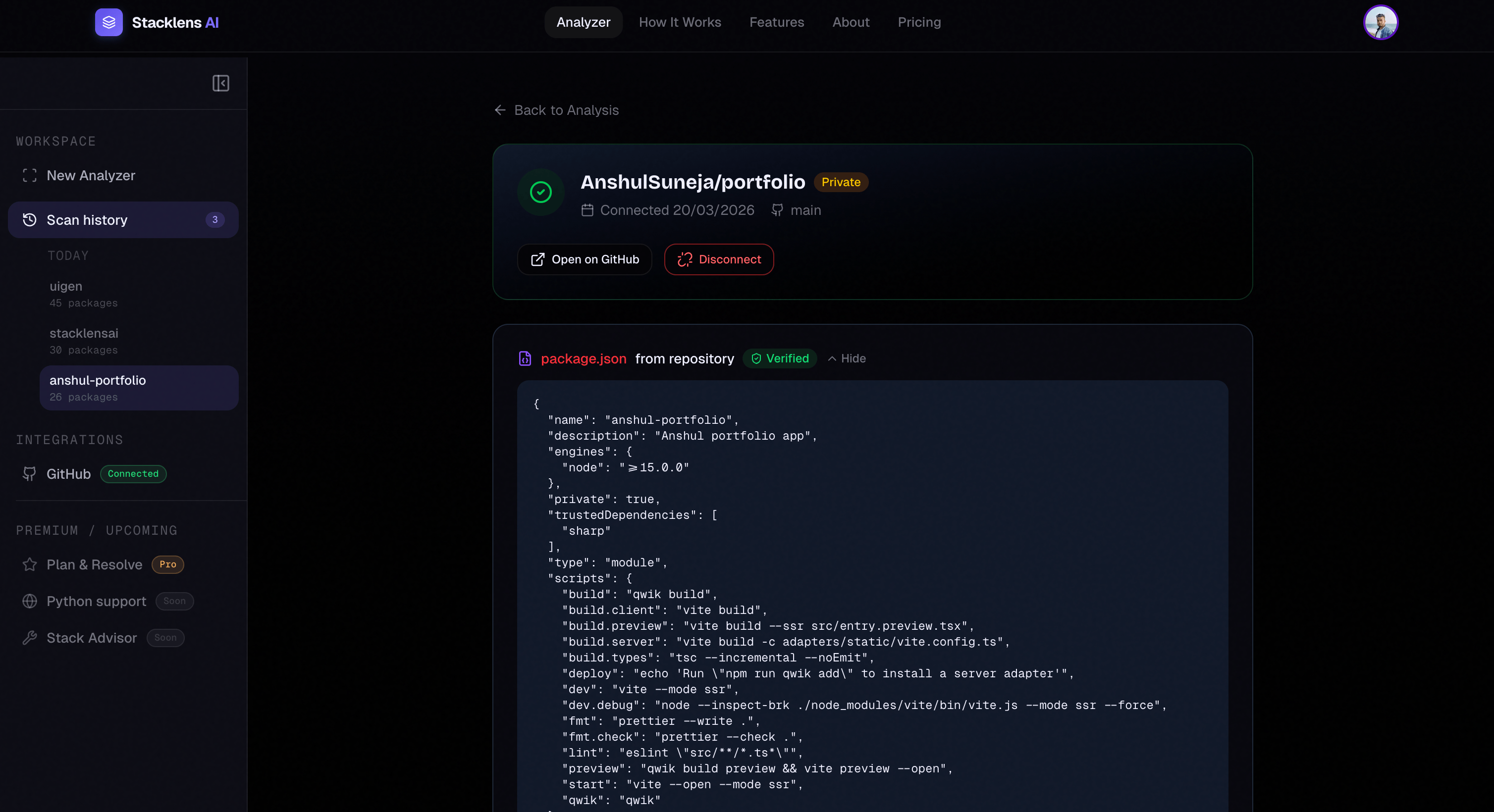This screenshot has width=1494, height=812.
Task: Click the package.json file icon
Action: [525, 359]
